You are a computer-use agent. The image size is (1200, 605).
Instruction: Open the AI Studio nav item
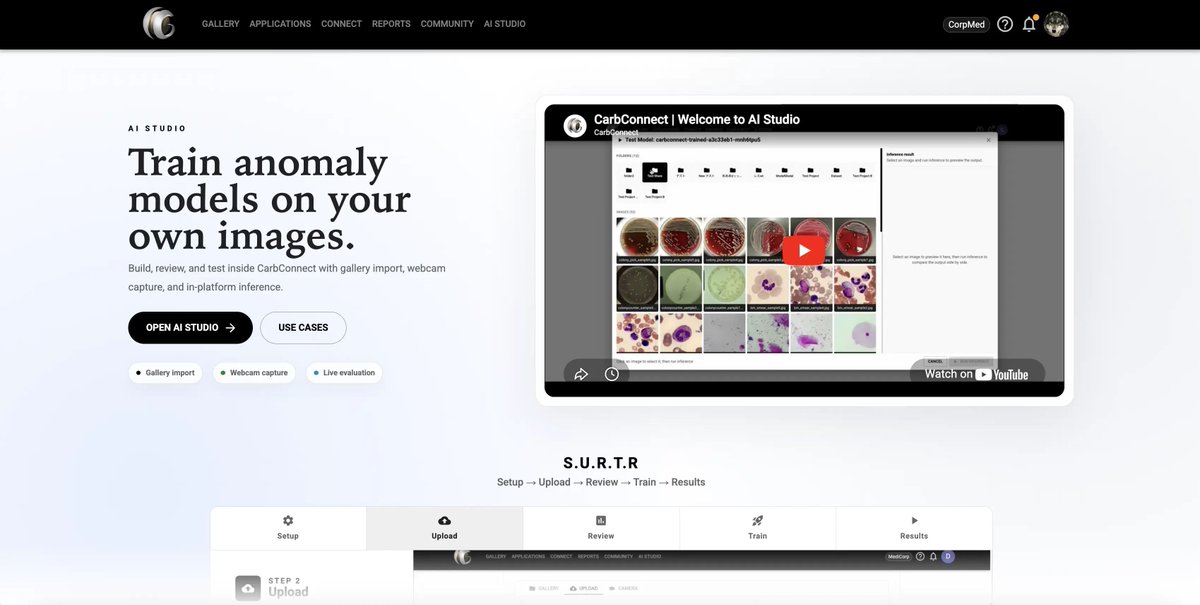(x=504, y=24)
